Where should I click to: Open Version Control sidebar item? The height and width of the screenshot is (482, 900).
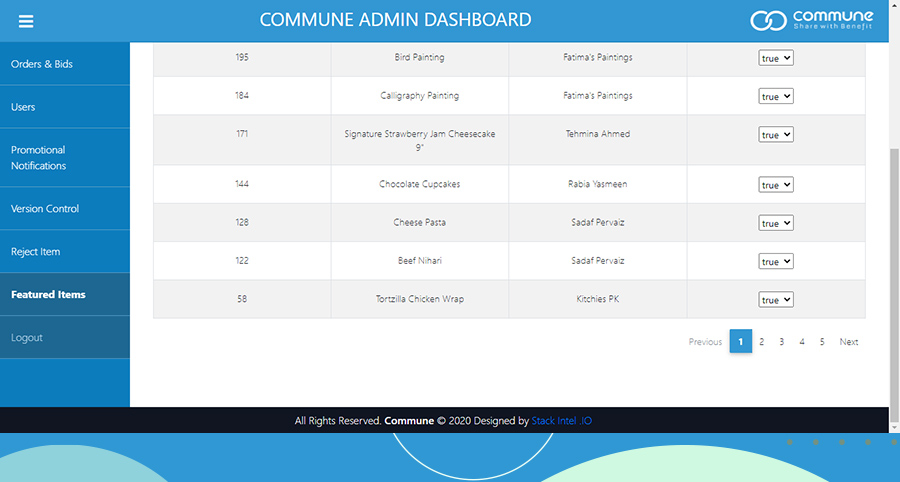pos(45,209)
